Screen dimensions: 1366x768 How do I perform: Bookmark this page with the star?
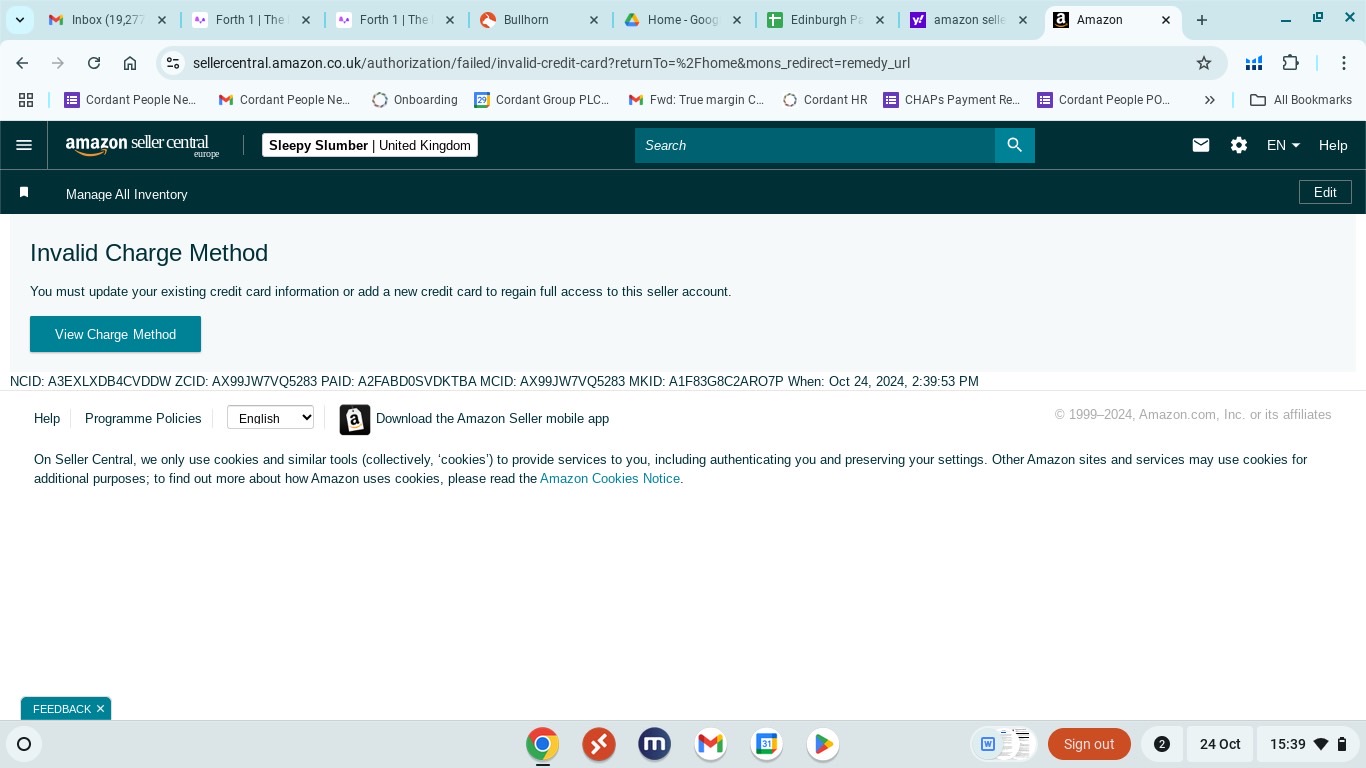tap(1204, 63)
